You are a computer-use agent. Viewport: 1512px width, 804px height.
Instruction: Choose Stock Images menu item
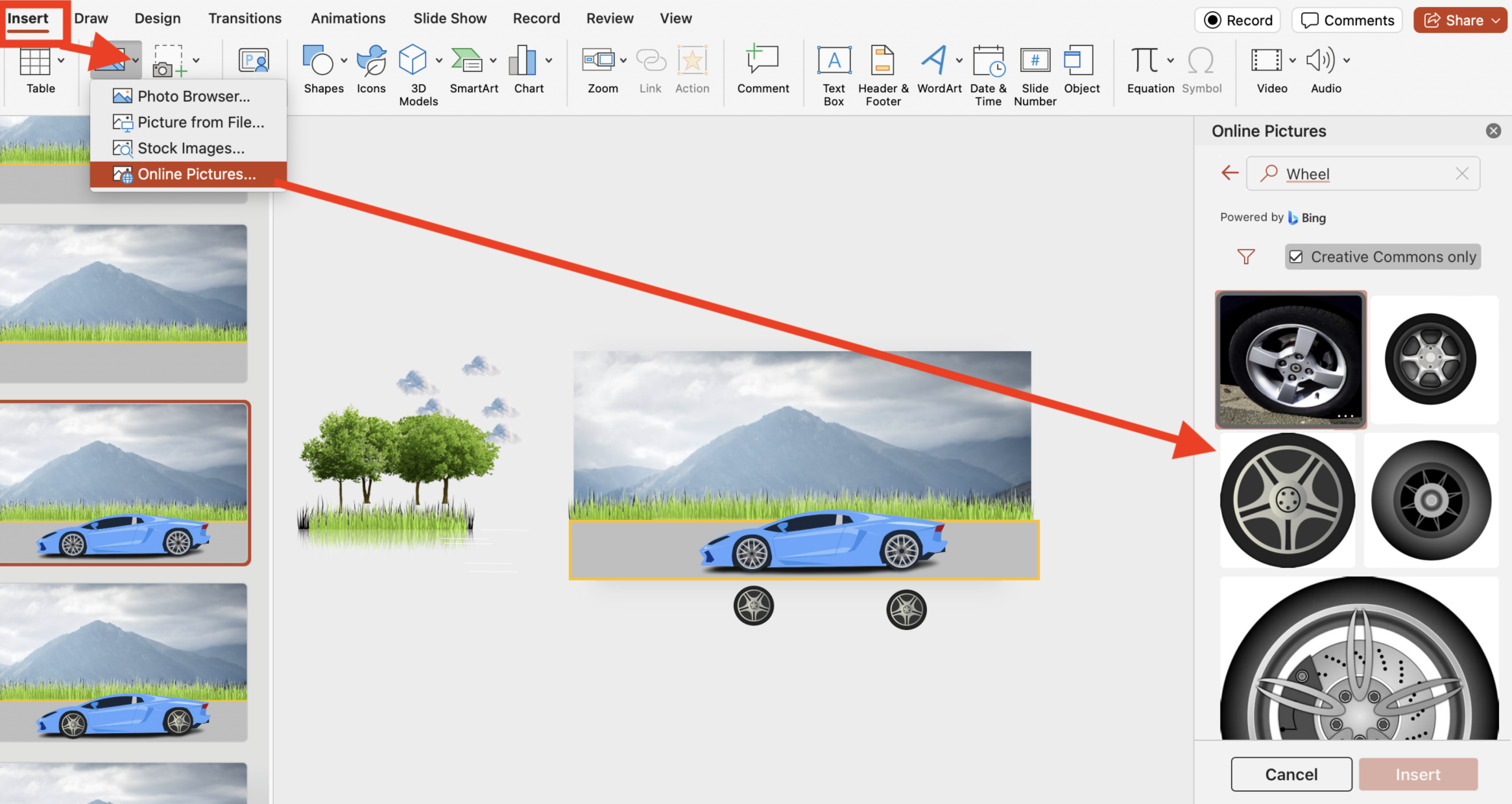click(x=188, y=148)
